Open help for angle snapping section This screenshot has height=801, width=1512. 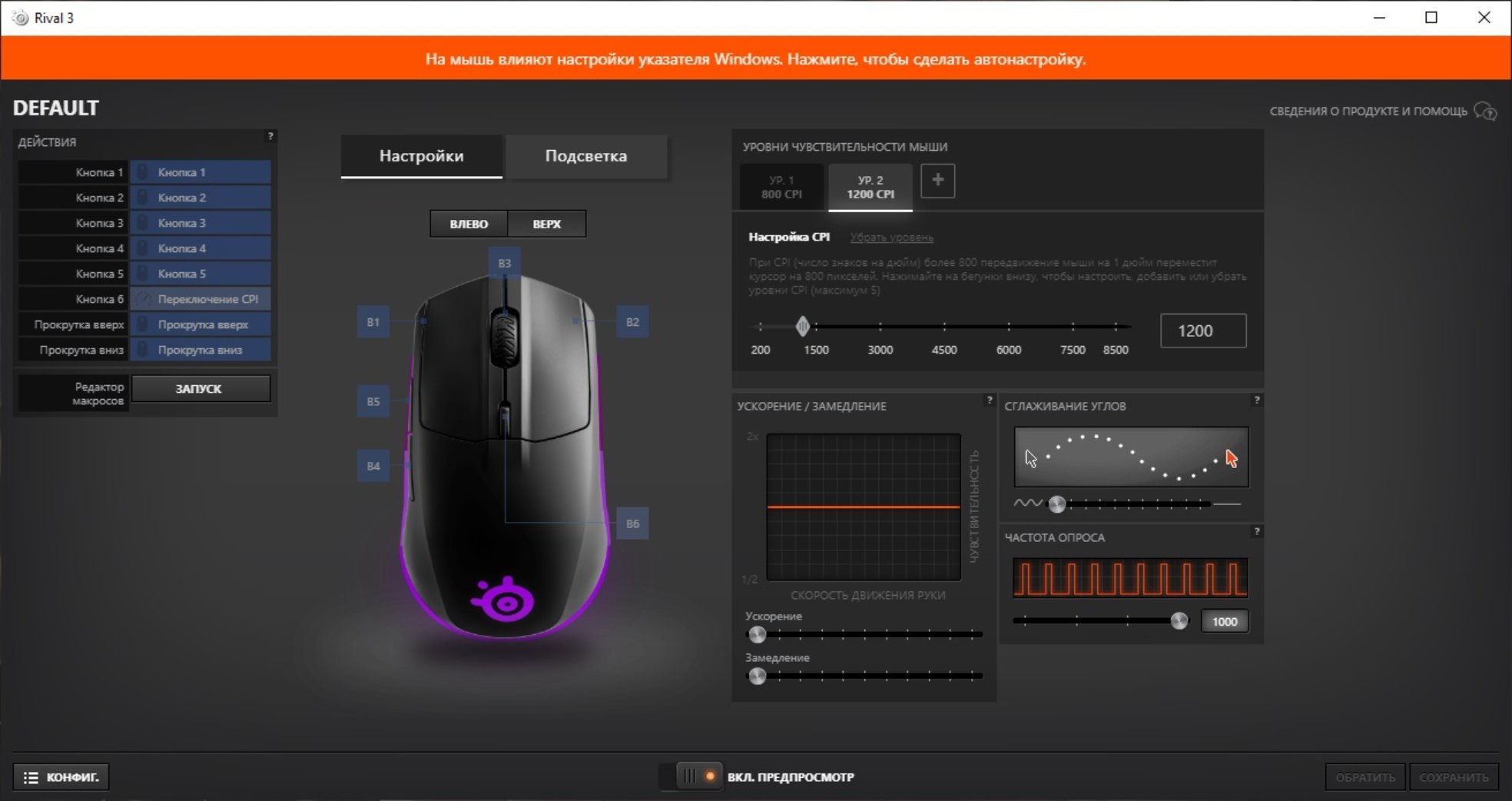(x=1256, y=400)
